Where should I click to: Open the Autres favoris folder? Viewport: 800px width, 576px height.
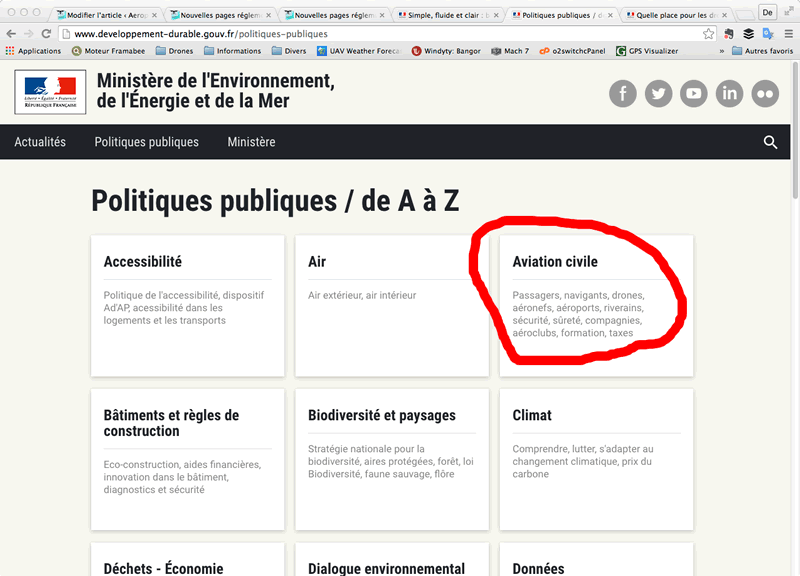pyautogui.click(x=763, y=51)
